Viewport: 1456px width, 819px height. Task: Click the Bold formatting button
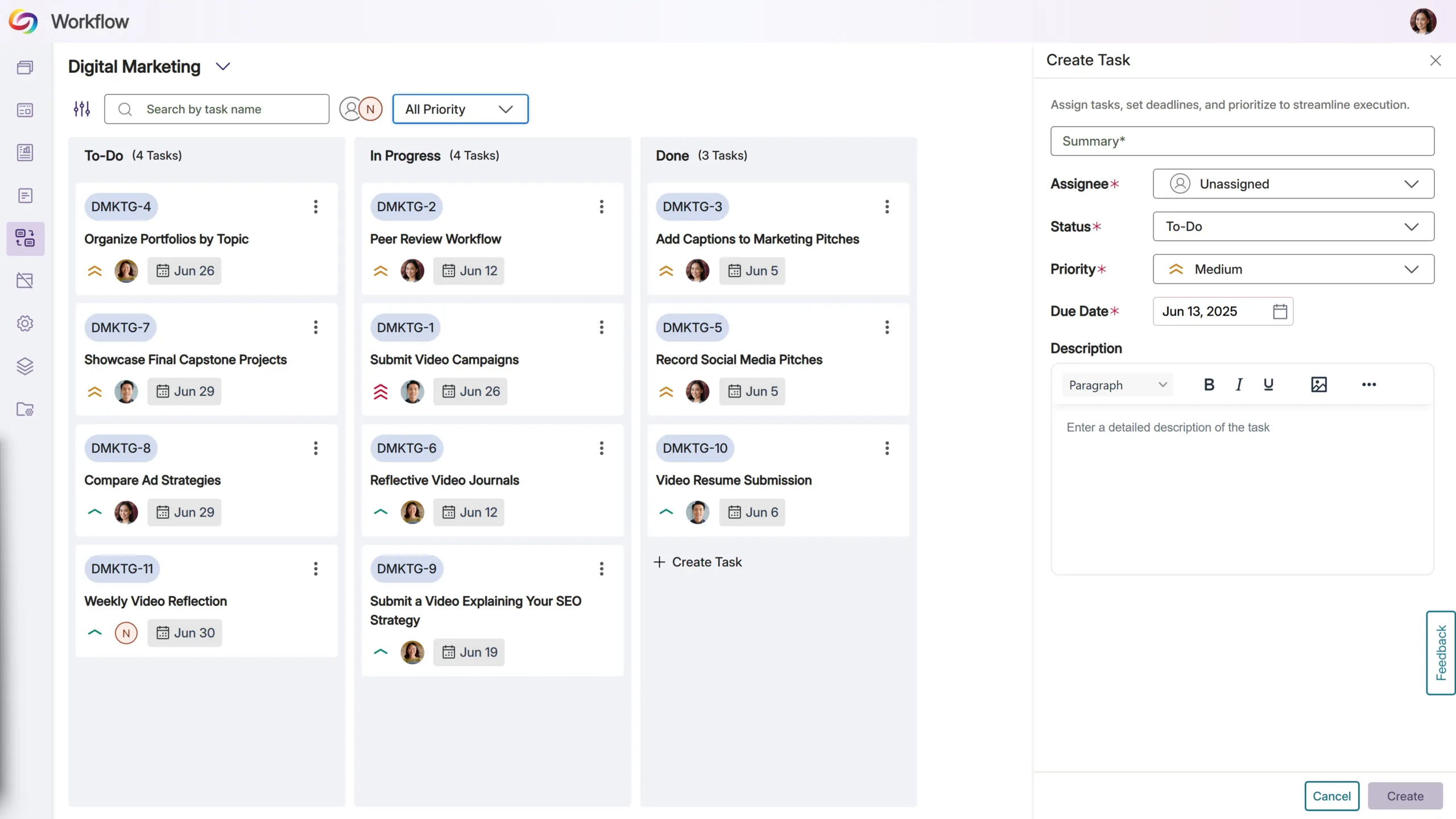pyautogui.click(x=1209, y=385)
